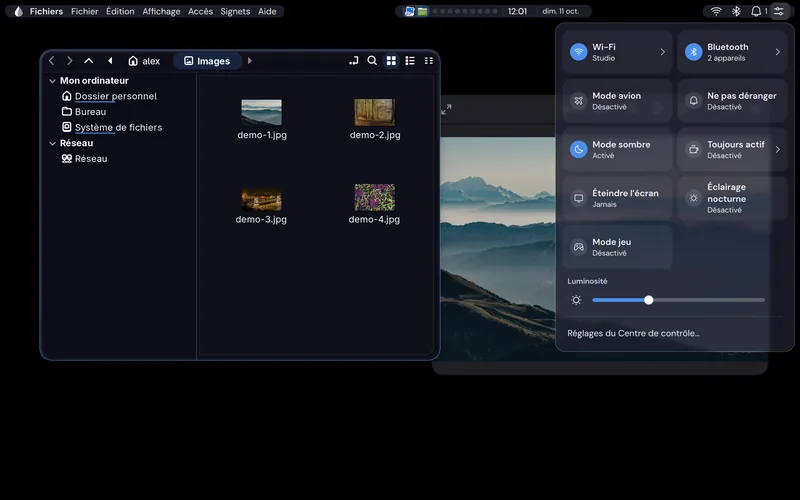The height and width of the screenshot is (500, 800).
Task: Open the Éteindre l'écran setting tile
Action: (617, 198)
